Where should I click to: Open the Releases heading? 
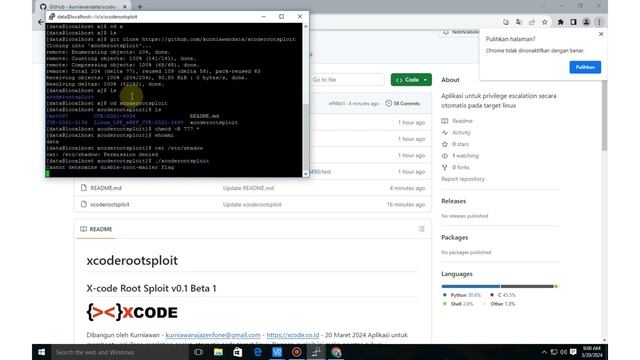[x=453, y=201]
